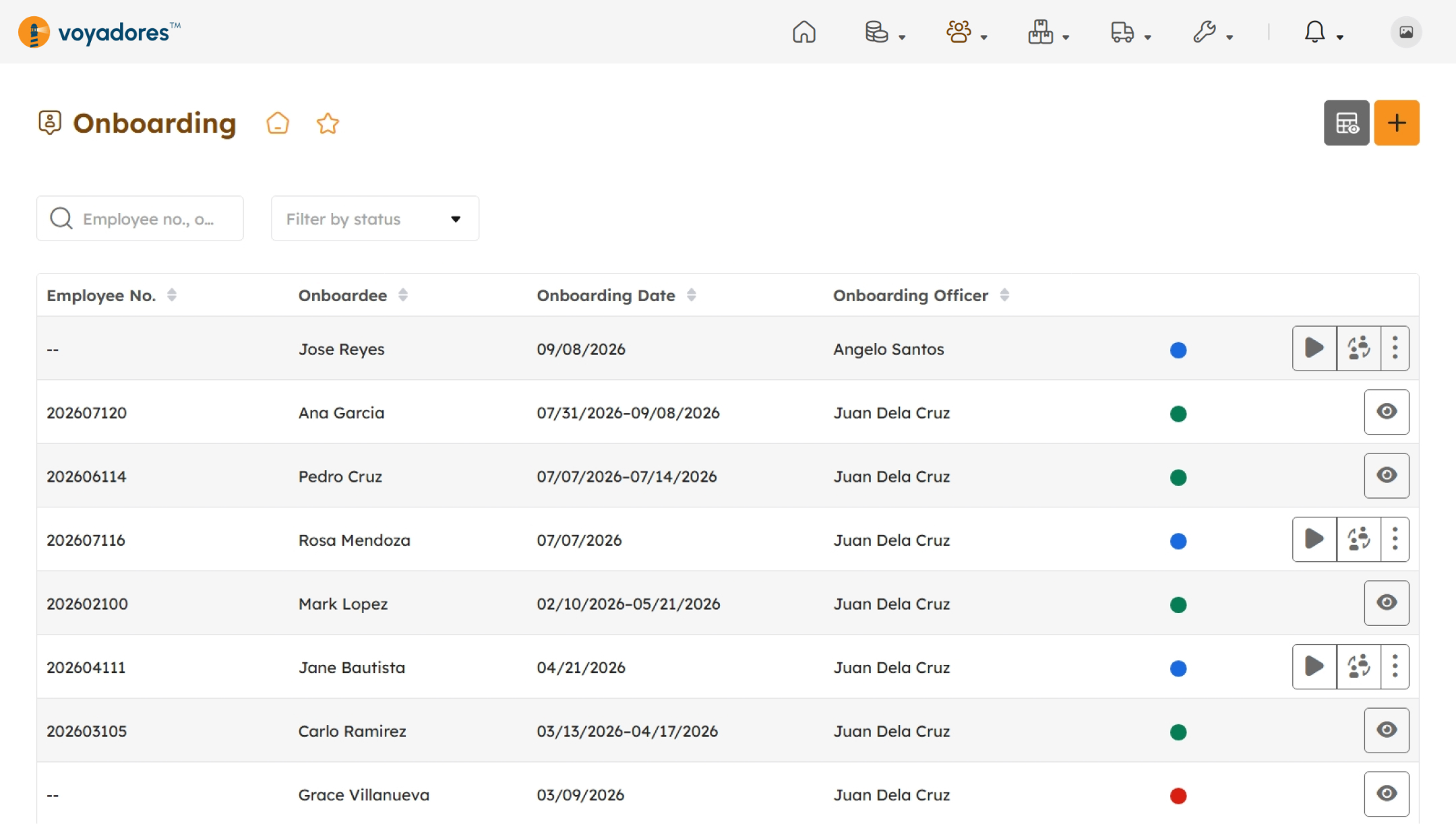1456x824 pixels.
Task: Open the home icon in top navigation
Action: coord(803,32)
